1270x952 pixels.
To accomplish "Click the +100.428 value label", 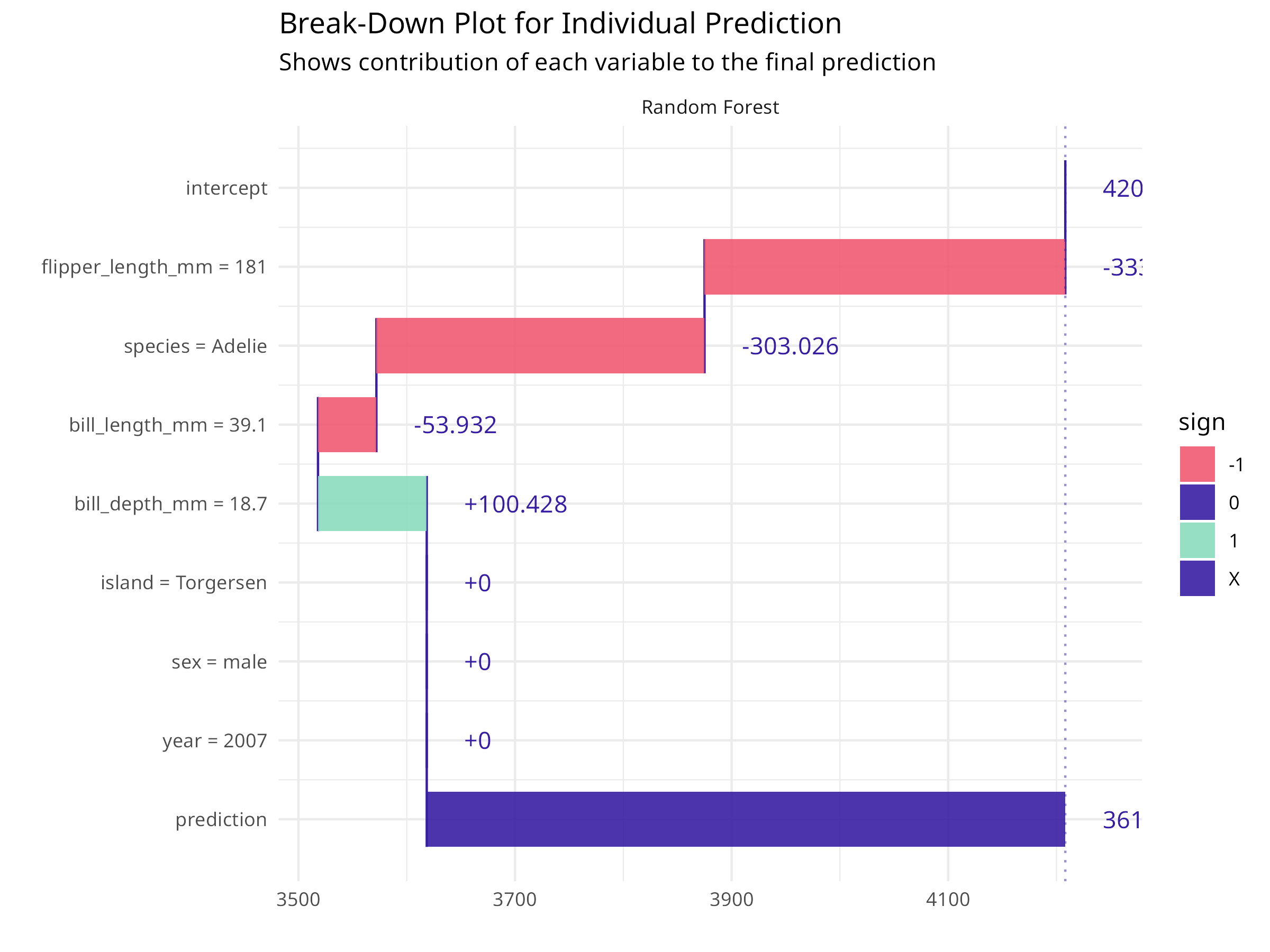I will (515, 505).
